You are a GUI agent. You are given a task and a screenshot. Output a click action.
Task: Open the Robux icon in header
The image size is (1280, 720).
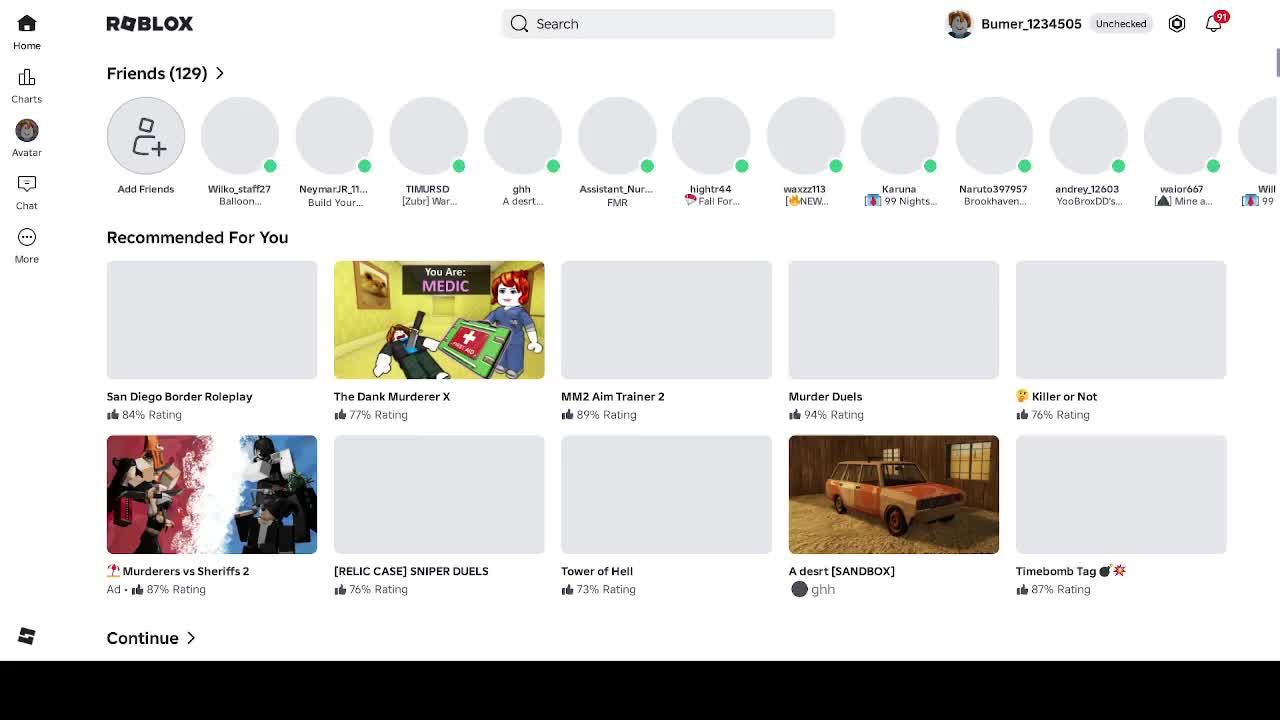1177,24
